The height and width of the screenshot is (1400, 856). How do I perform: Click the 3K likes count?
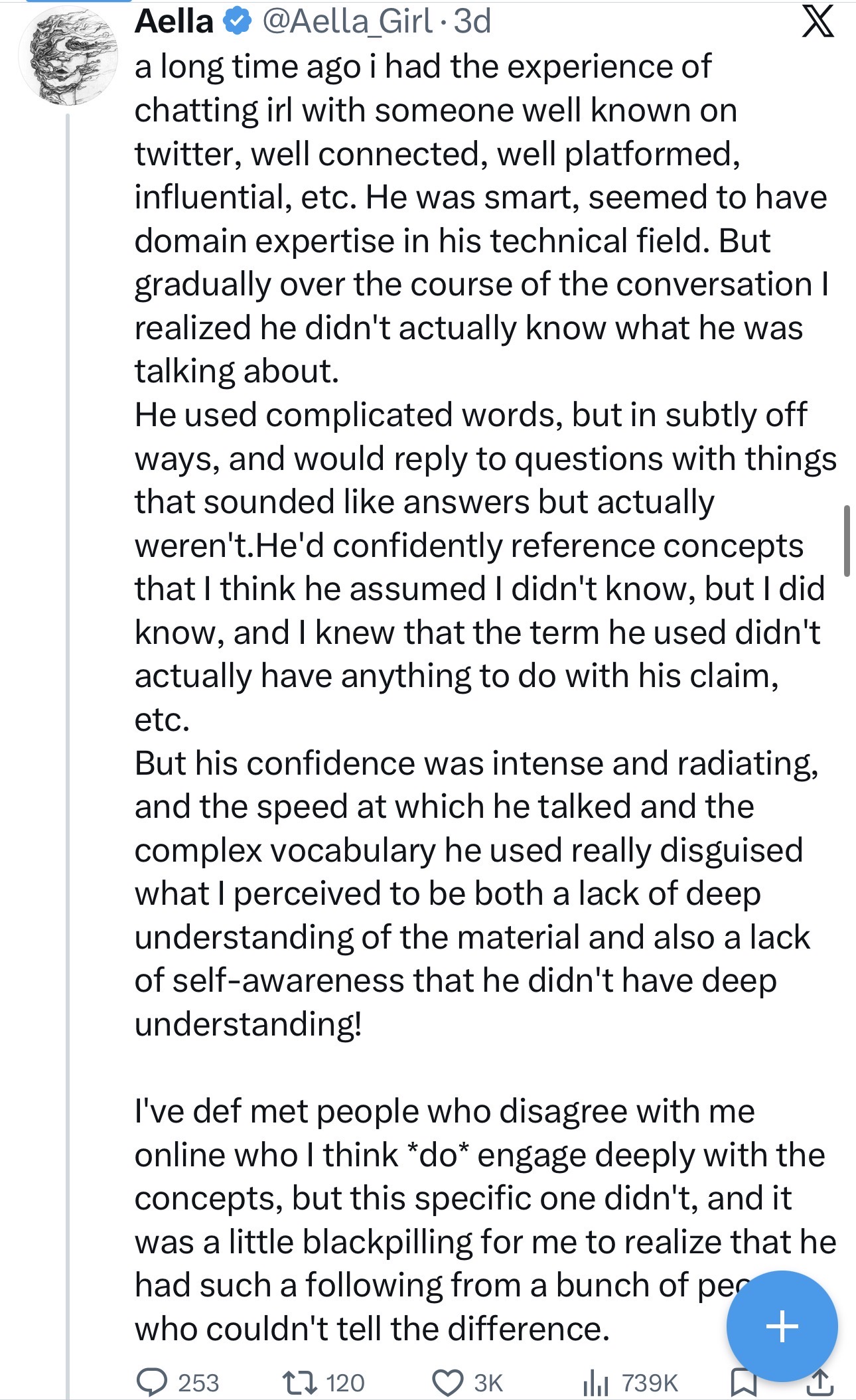click(488, 1383)
